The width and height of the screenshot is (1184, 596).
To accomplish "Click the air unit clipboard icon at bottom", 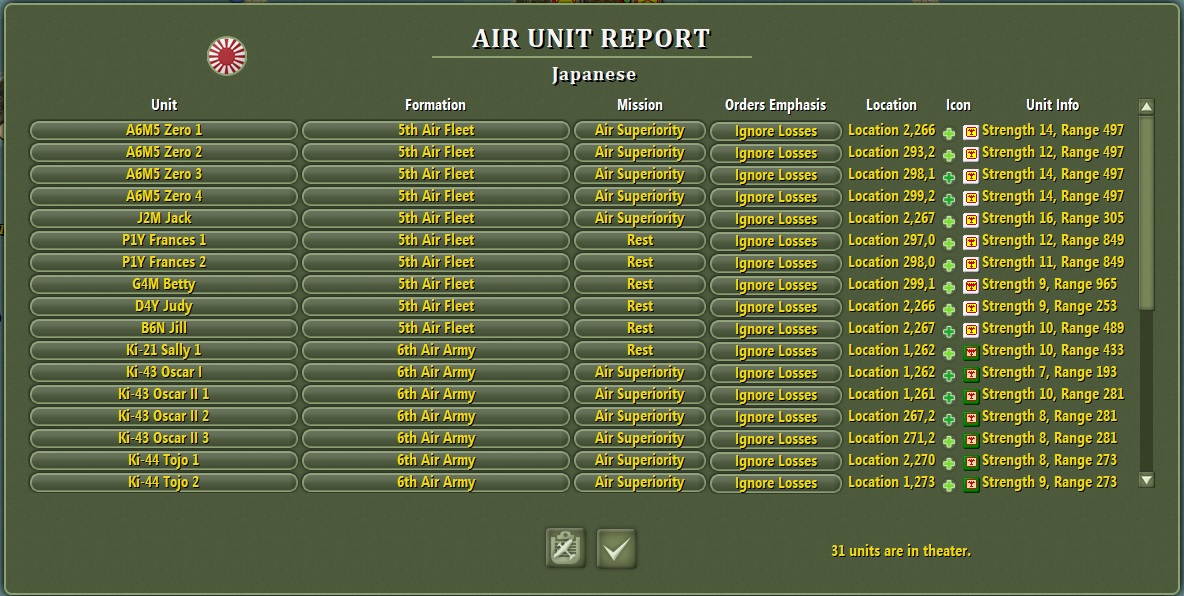I will (x=565, y=549).
